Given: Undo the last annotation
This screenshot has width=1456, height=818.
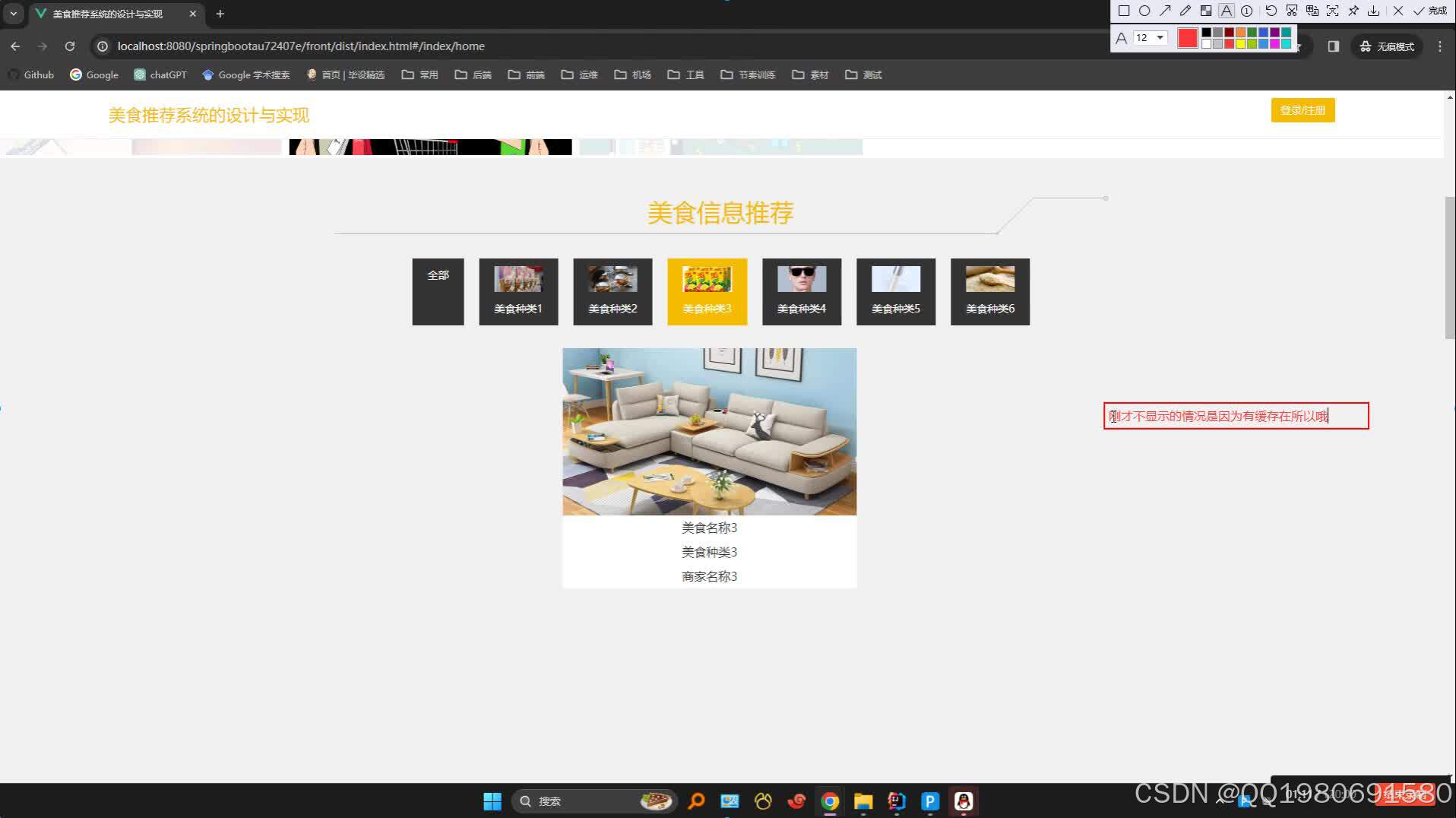Looking at the screenshot, I should coord(1271,11).
